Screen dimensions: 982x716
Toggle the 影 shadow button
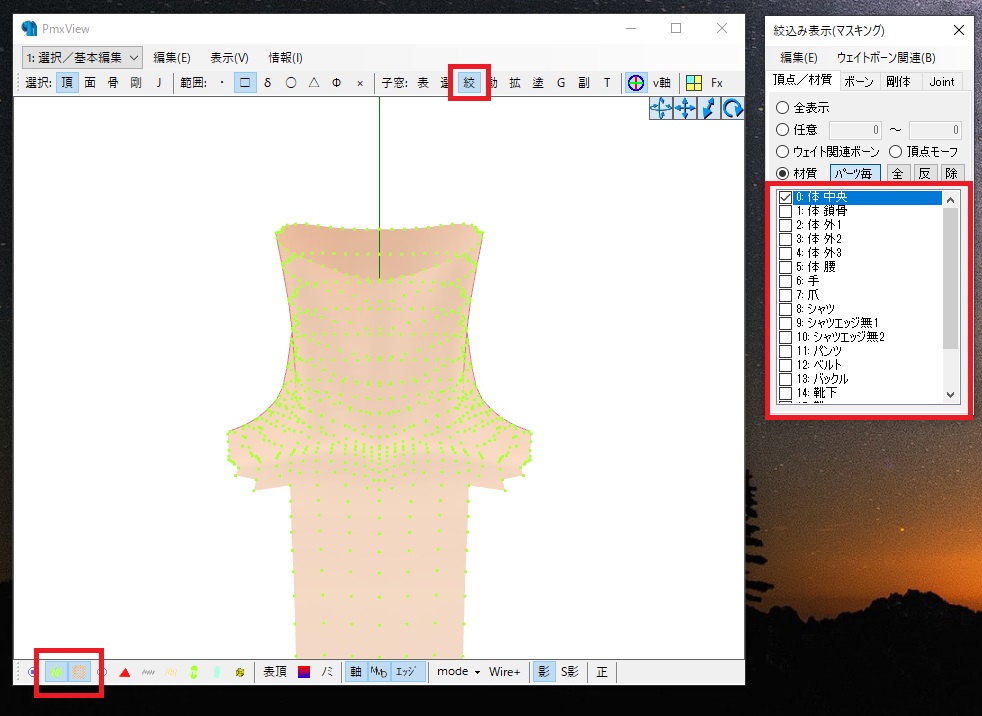pos(544,672)
